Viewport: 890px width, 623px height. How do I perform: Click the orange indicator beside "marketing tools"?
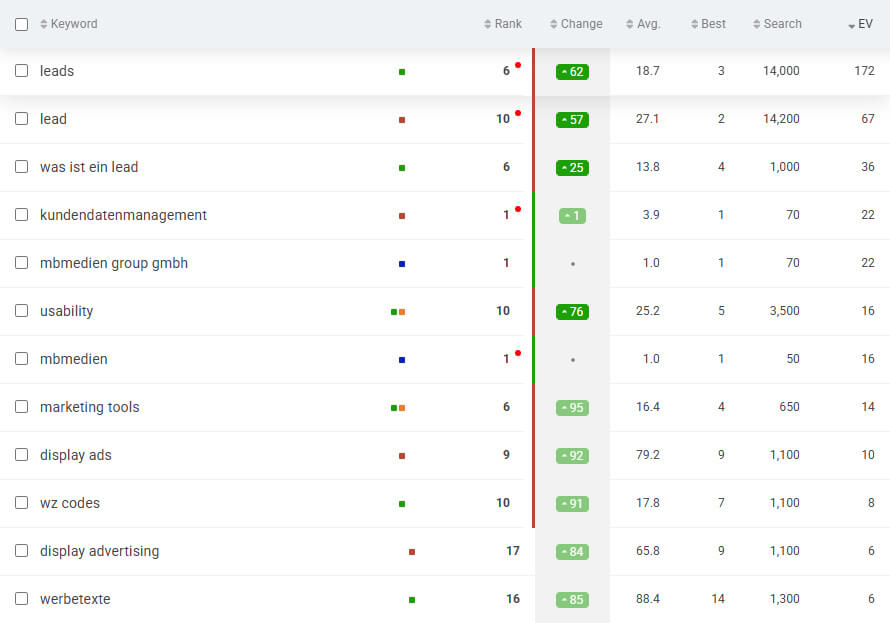click(402, 407)
